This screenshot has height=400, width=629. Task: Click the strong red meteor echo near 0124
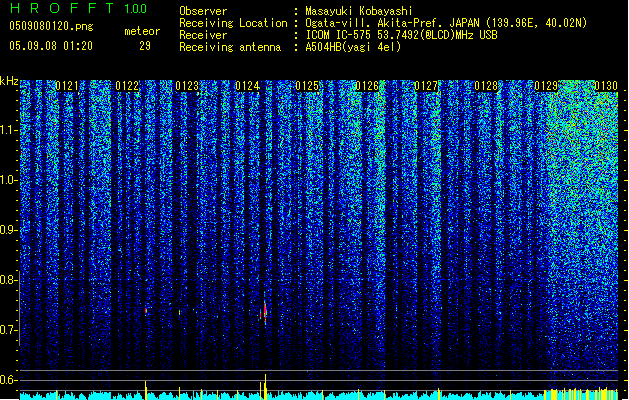tap(265, 311)
